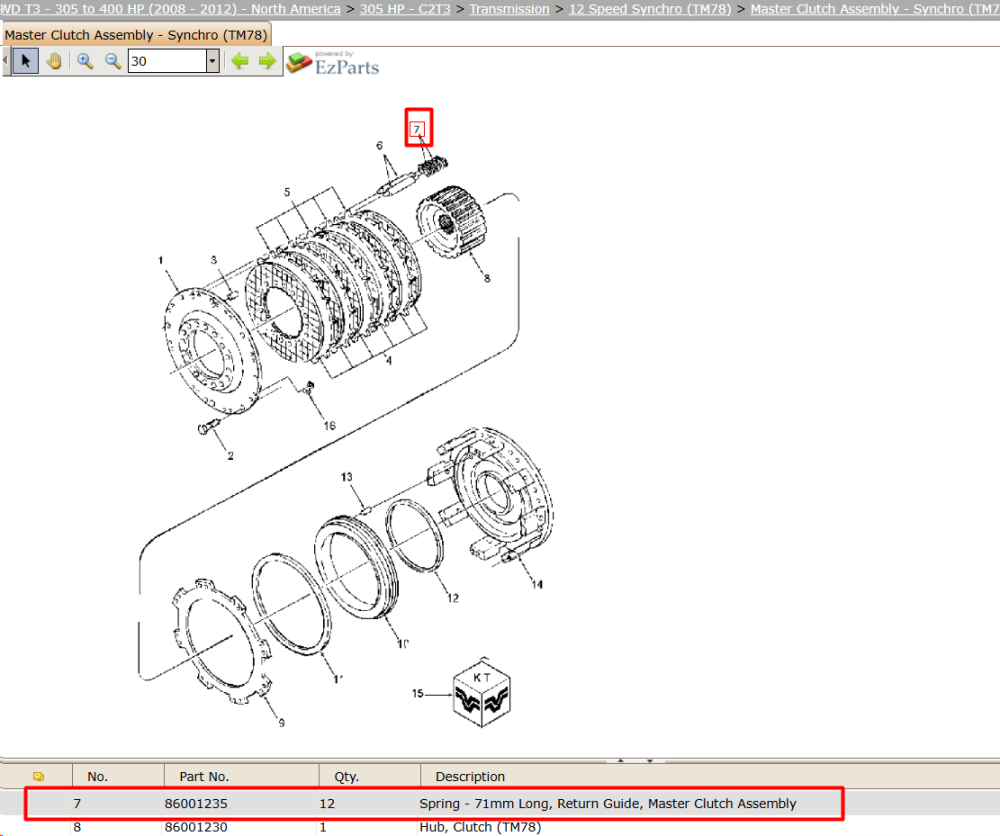Sort by Description column header
The width and height of the screenshot is (1000, 836).
click(470, 776)
